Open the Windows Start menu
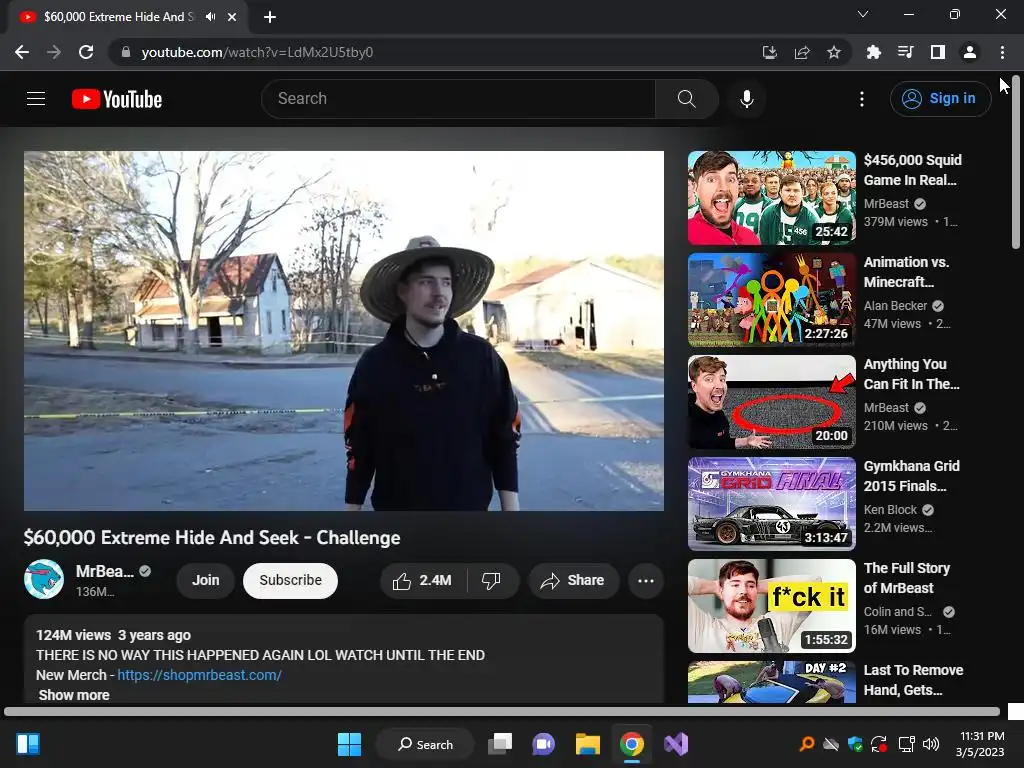The image size is (1024, 768). pyautogui.click(x=349, y=744)
